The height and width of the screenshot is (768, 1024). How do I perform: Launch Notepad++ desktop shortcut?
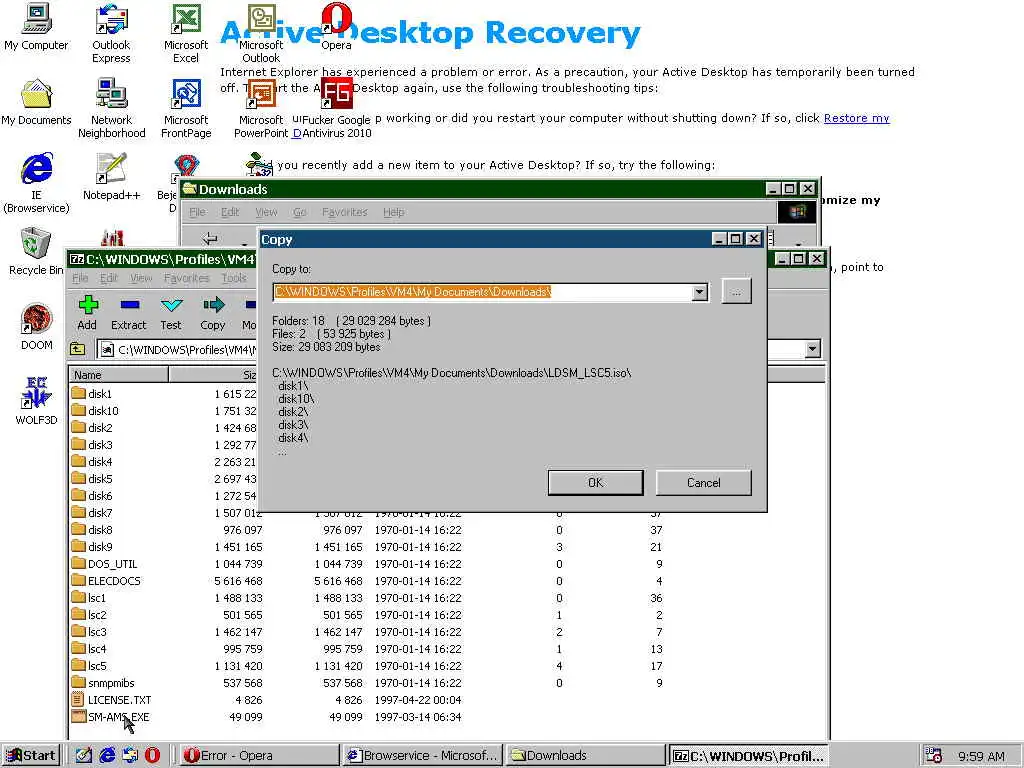click(x=111, y=176)
